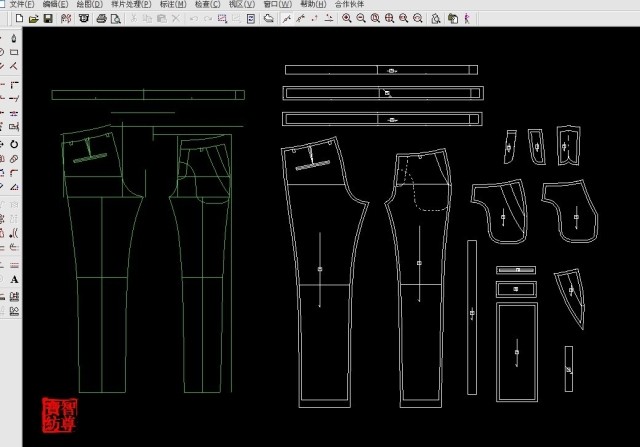The height and width of the screenshot is (447, 640).
Task: Click the walking figure icon in toolbar
Action: [468, 19]
